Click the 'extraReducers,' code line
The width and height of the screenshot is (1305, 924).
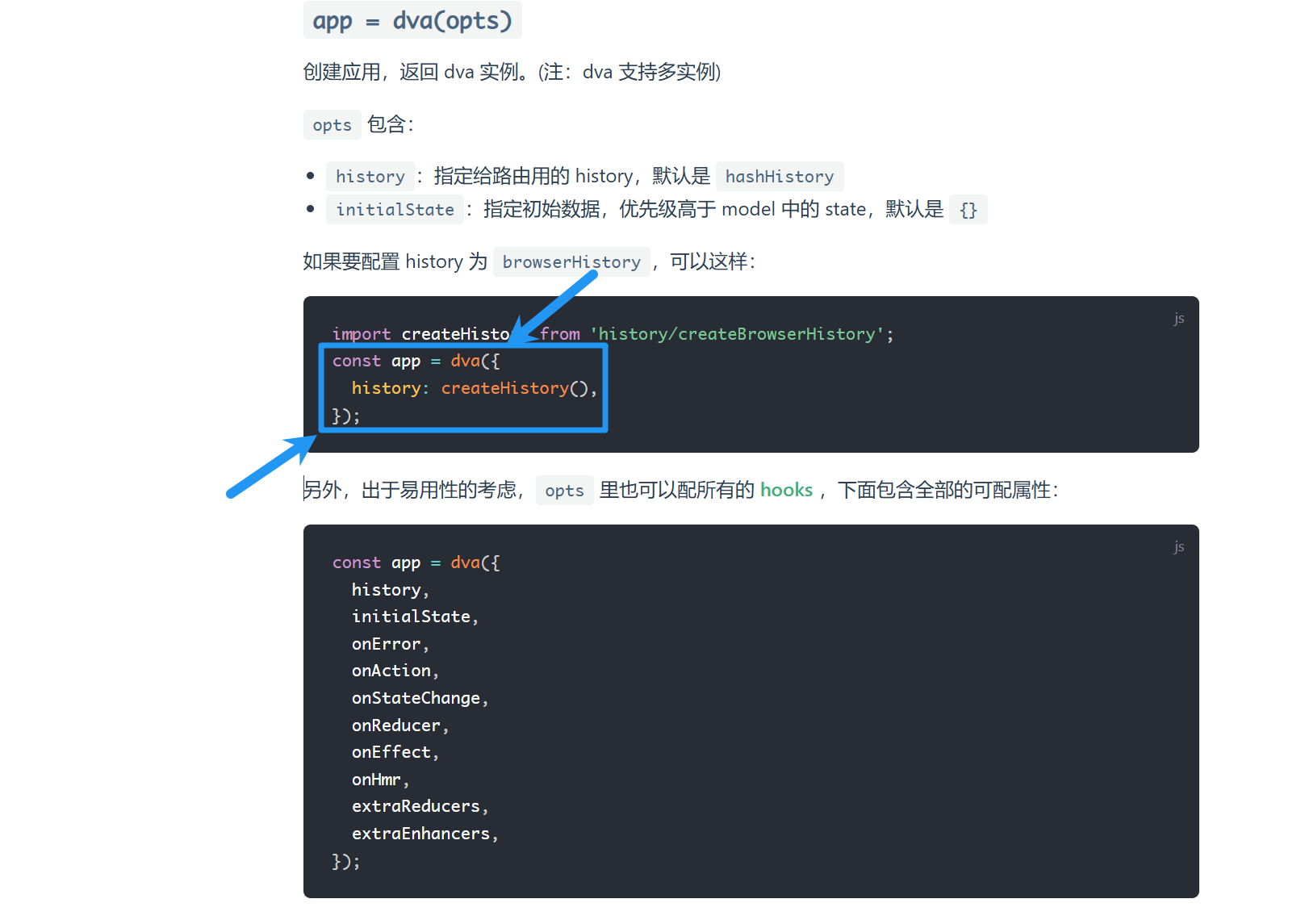pyautogui.click(x=420, y=806)
